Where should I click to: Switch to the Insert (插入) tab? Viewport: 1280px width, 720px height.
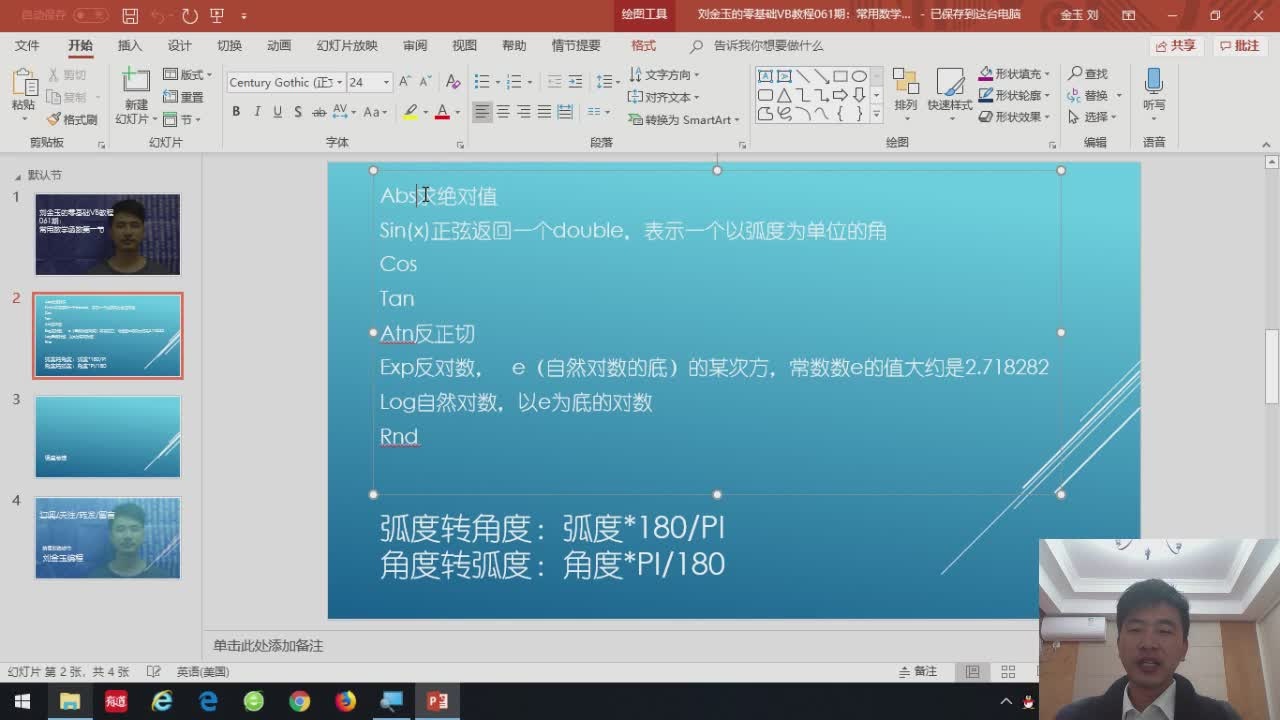pyautogui.click(x=130, y=46)
